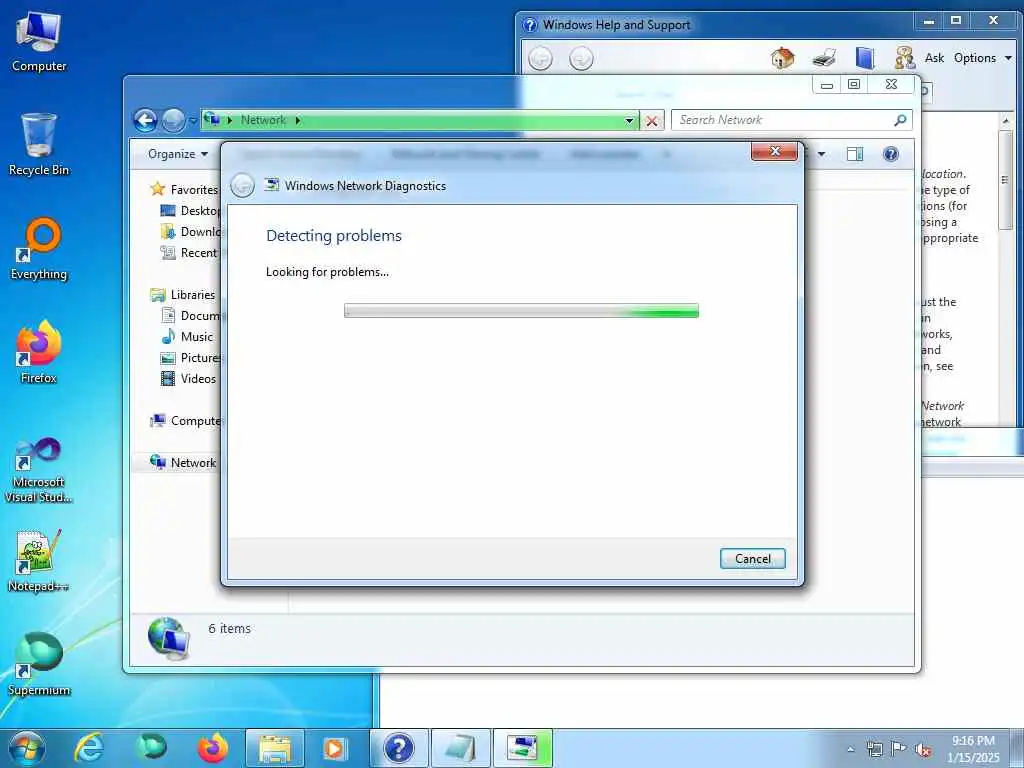Screen dimensions: 1024x768
Task: Launch Supermium from the taskbar
Action: (151, 748)
